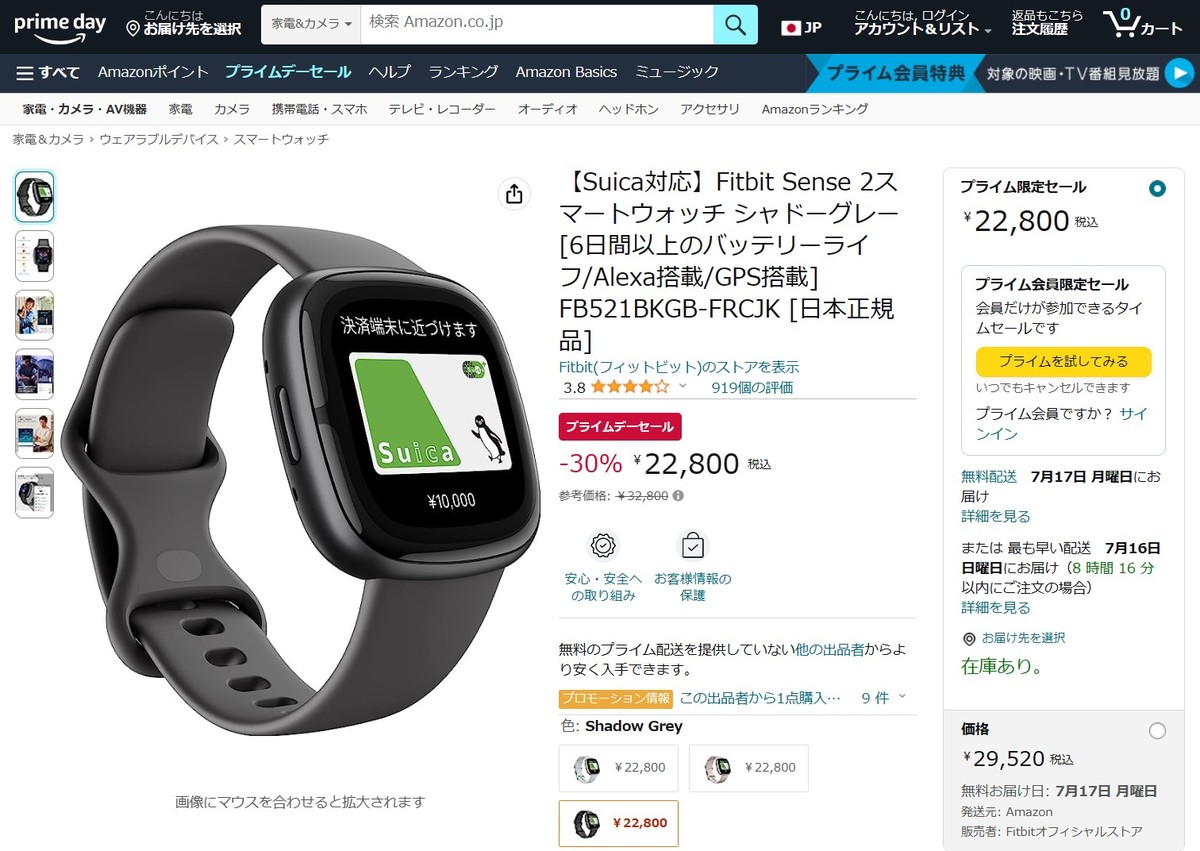Click the magnifying glass search button
The width and height of the screenshot is (1200, 851).
[x=735, y=24]
